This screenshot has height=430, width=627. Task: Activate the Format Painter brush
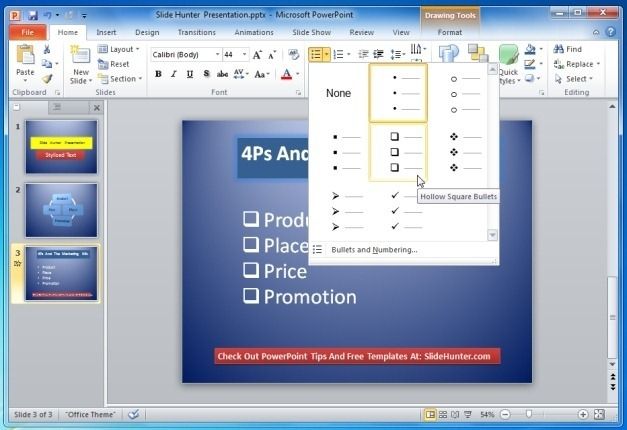[47, 78]
